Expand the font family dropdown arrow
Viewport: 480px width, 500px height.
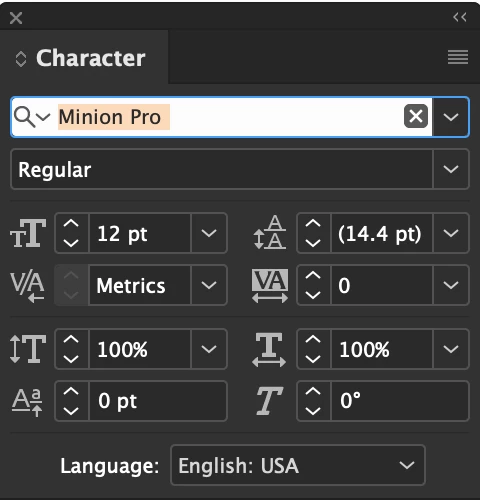pos(451,117)
